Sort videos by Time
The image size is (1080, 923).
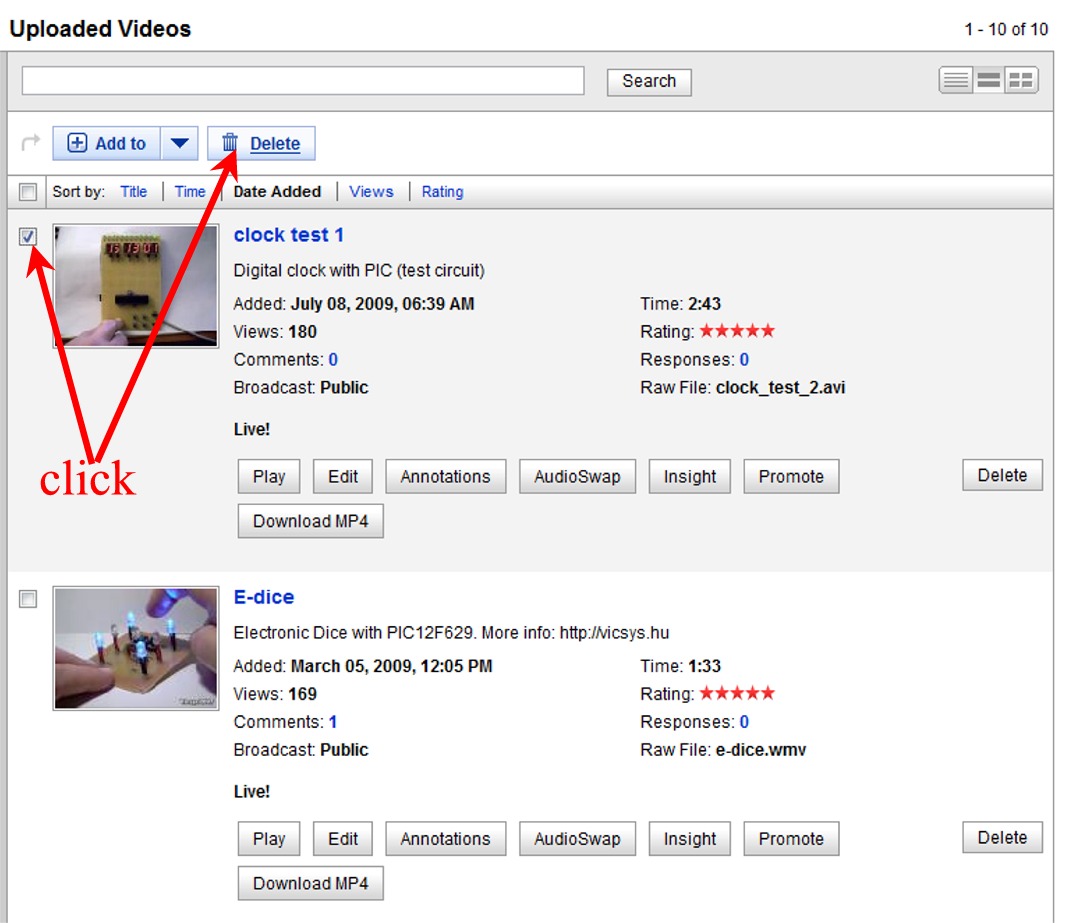click(190, 191)
